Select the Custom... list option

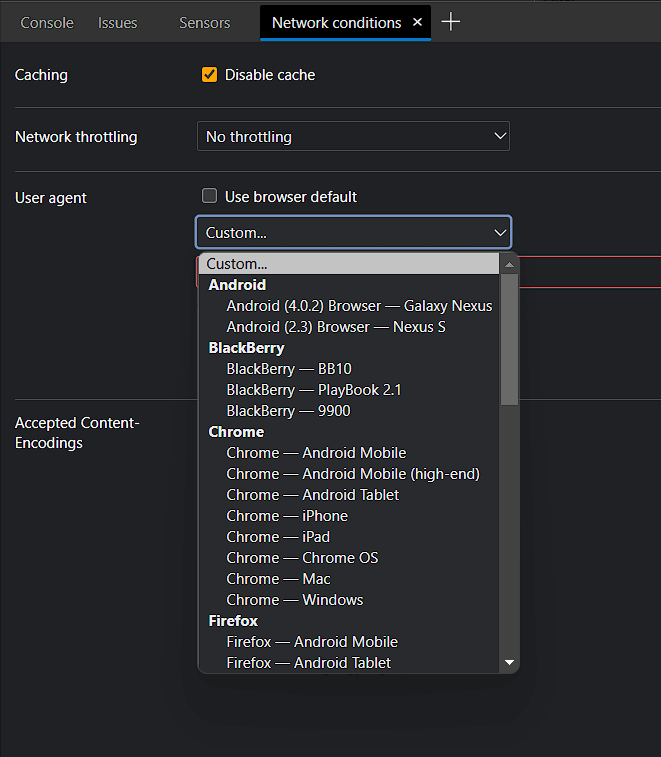click(x=237, y=264)
